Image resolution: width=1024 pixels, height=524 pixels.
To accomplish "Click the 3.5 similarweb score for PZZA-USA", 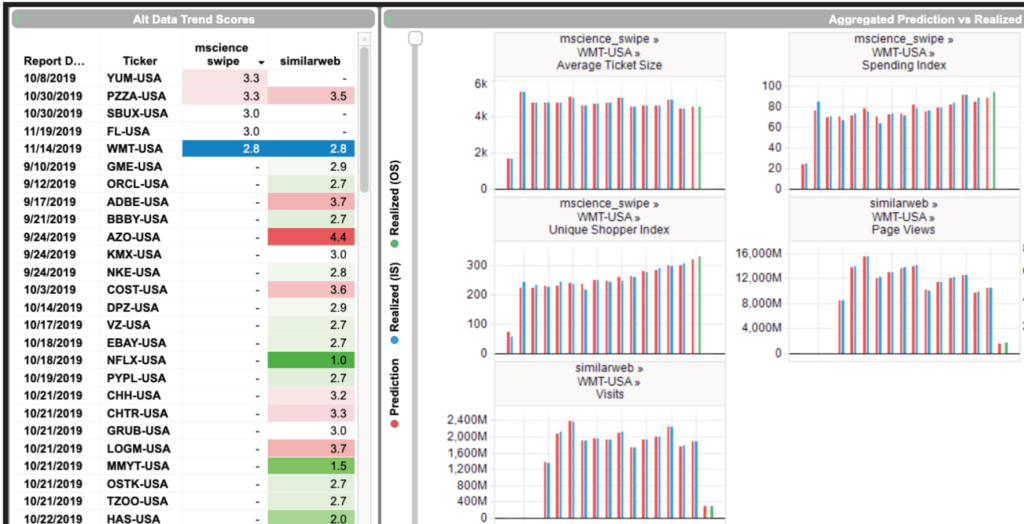I will 312,96.
